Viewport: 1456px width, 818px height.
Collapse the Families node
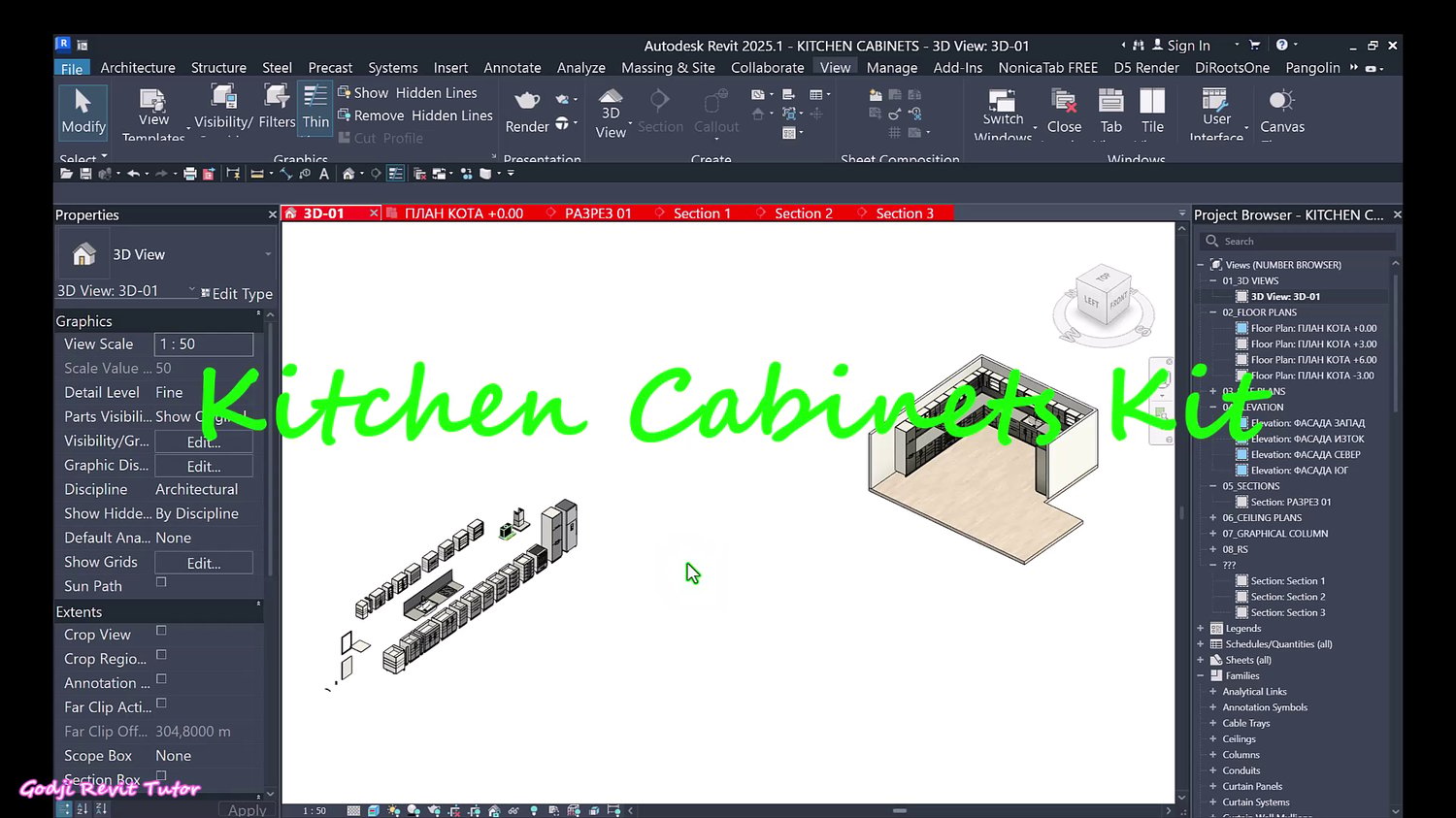[x=1201, y=676]
